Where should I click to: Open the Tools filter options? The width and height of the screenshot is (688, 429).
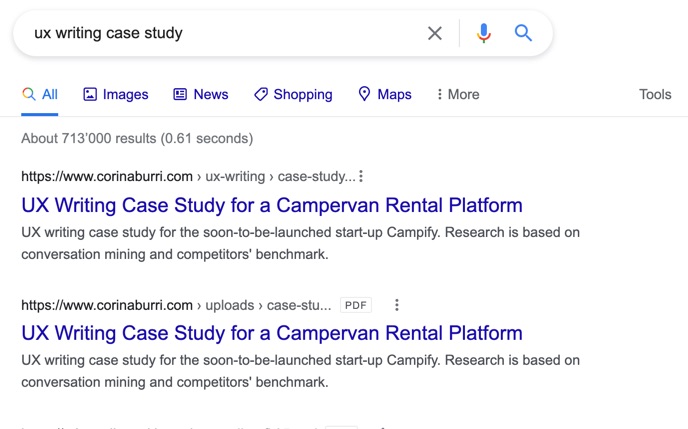655,94
